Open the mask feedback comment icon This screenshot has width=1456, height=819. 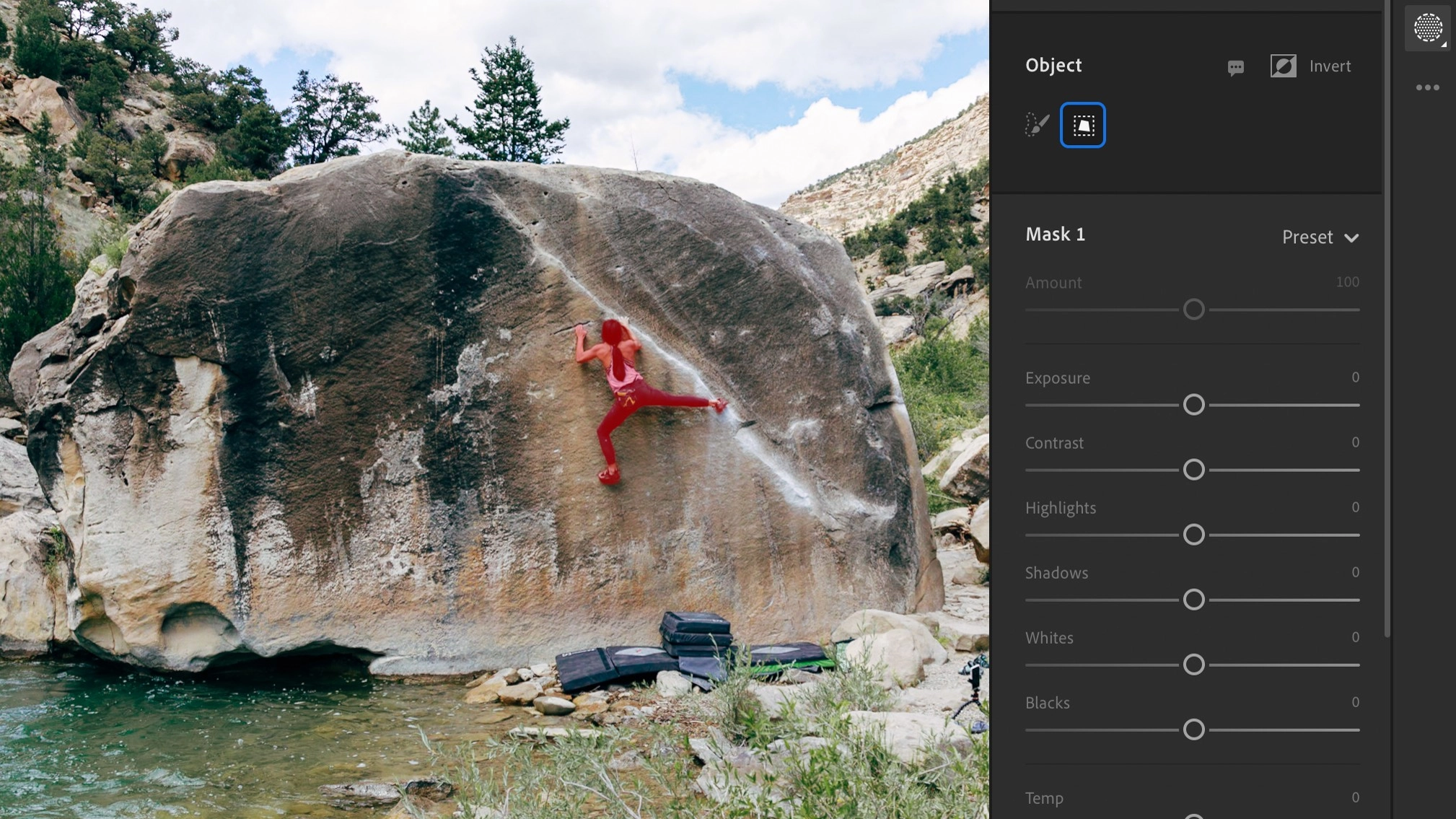click(x=1235, y=68)
